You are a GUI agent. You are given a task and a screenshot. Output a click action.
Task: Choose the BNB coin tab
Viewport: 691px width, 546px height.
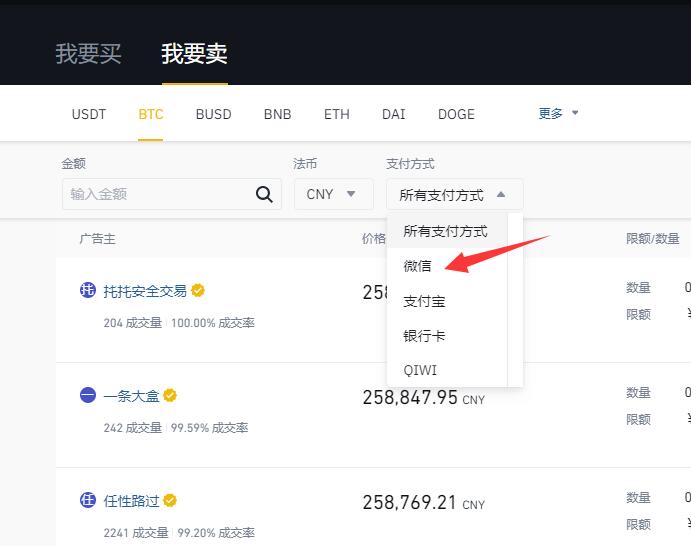[277, 114]
